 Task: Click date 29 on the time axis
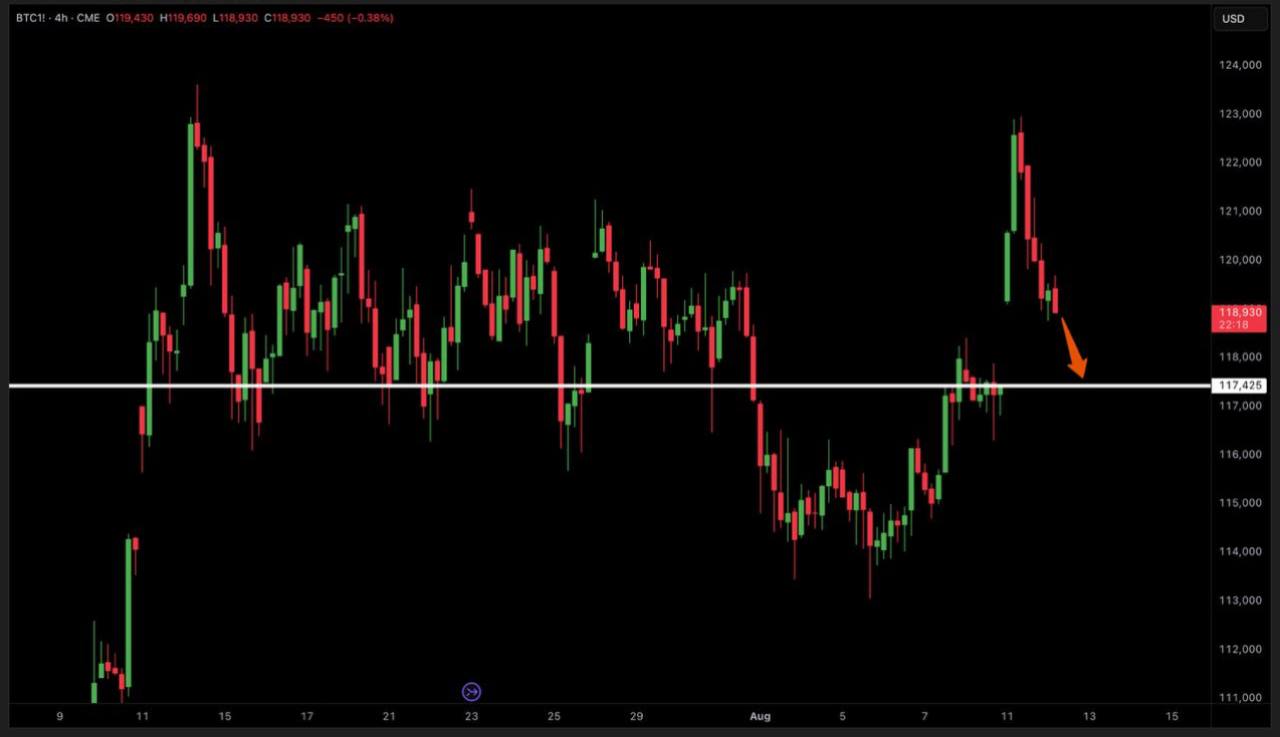click(x=636, y=716)
